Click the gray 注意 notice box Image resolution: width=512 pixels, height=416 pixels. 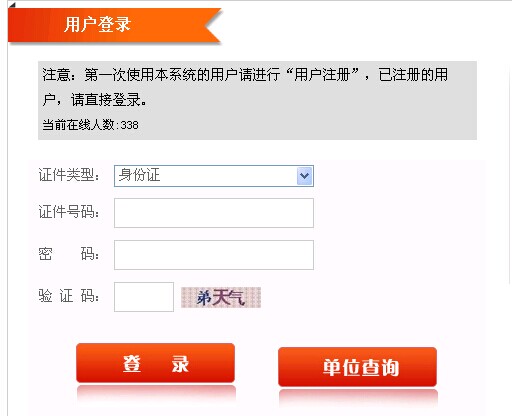pyautogui.click(x=257, y=100)
